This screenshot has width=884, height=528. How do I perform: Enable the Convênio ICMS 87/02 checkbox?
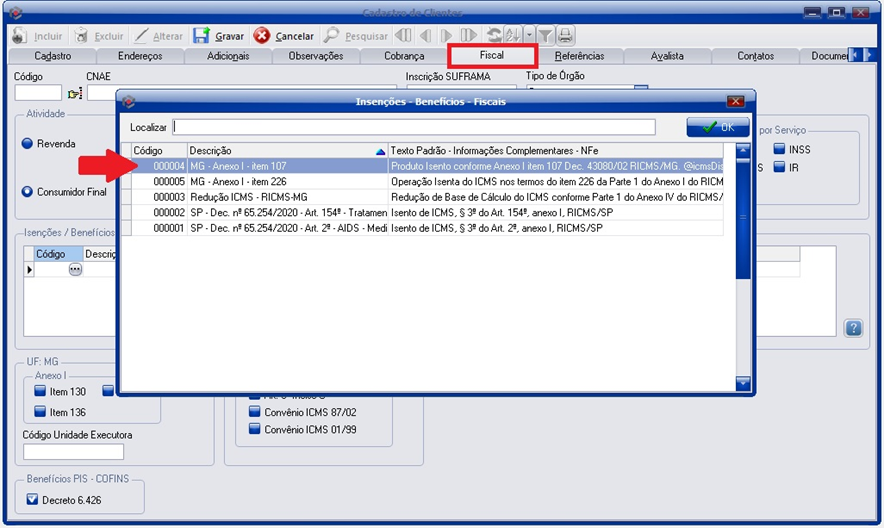255,412
